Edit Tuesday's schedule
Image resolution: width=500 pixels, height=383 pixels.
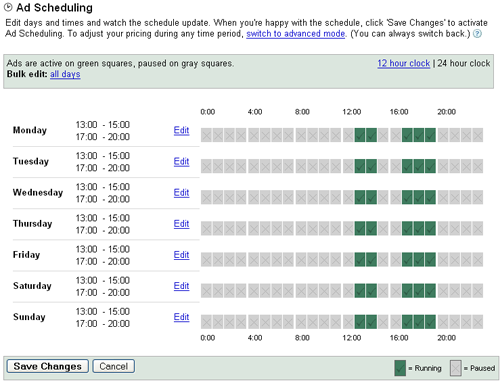tap(181, 162)
